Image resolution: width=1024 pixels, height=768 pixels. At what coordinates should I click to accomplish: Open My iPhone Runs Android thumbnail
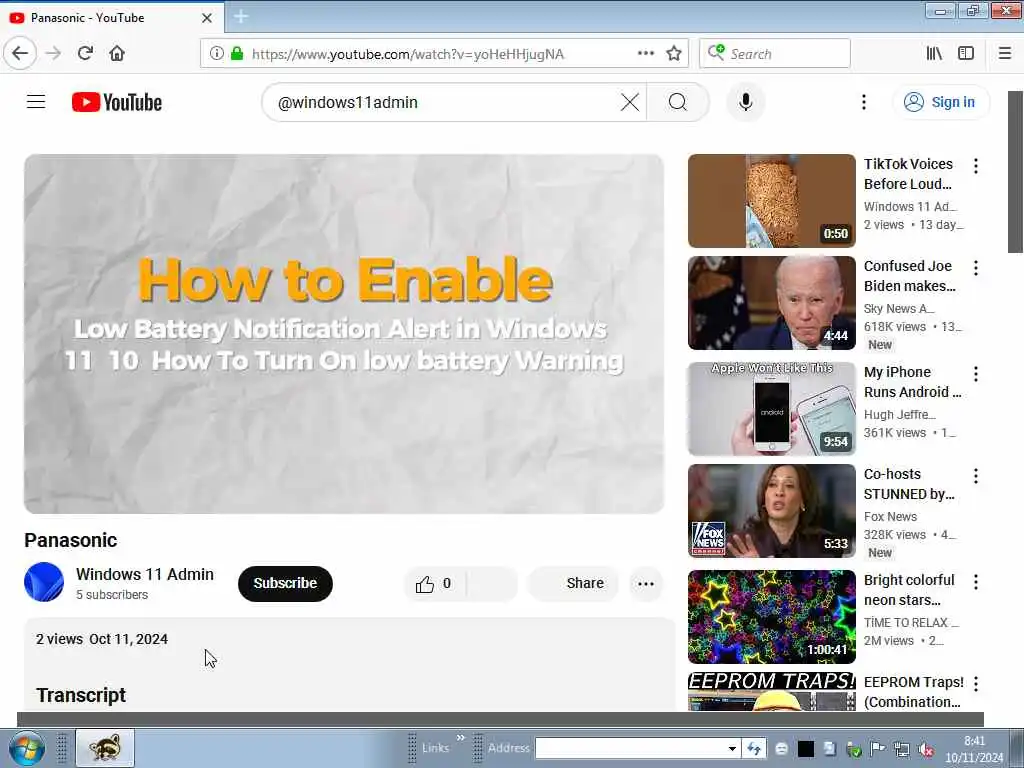tap(771, 409)
